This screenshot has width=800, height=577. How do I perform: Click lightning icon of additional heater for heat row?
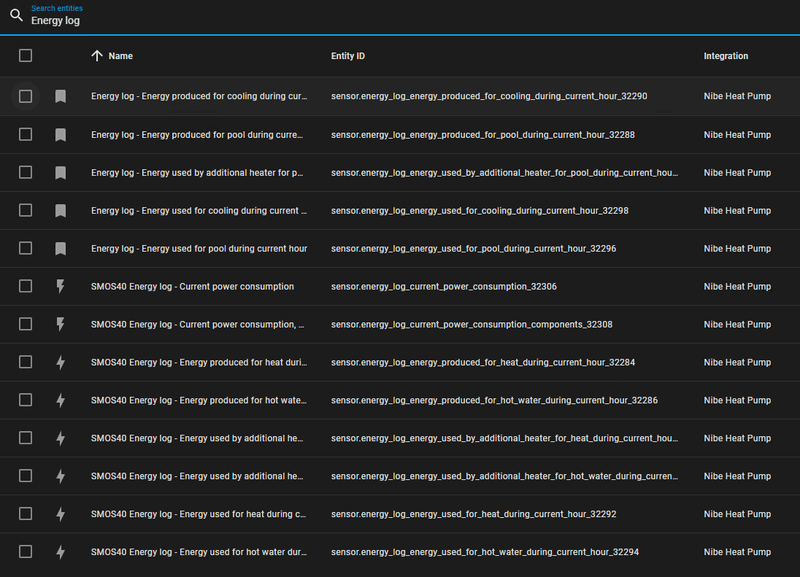(x=61, y=438)
